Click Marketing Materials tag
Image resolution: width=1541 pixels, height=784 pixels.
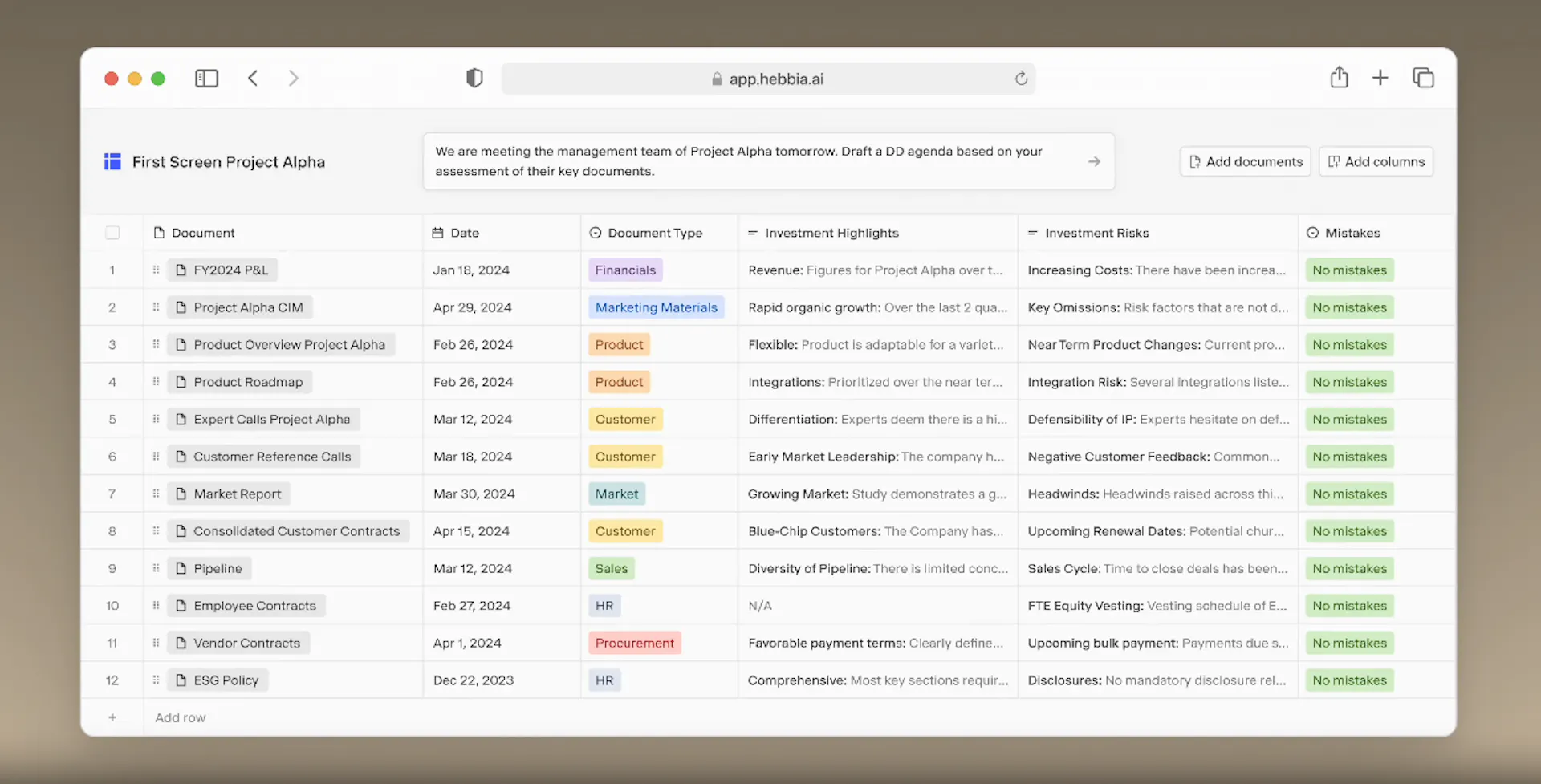[656, 307]
